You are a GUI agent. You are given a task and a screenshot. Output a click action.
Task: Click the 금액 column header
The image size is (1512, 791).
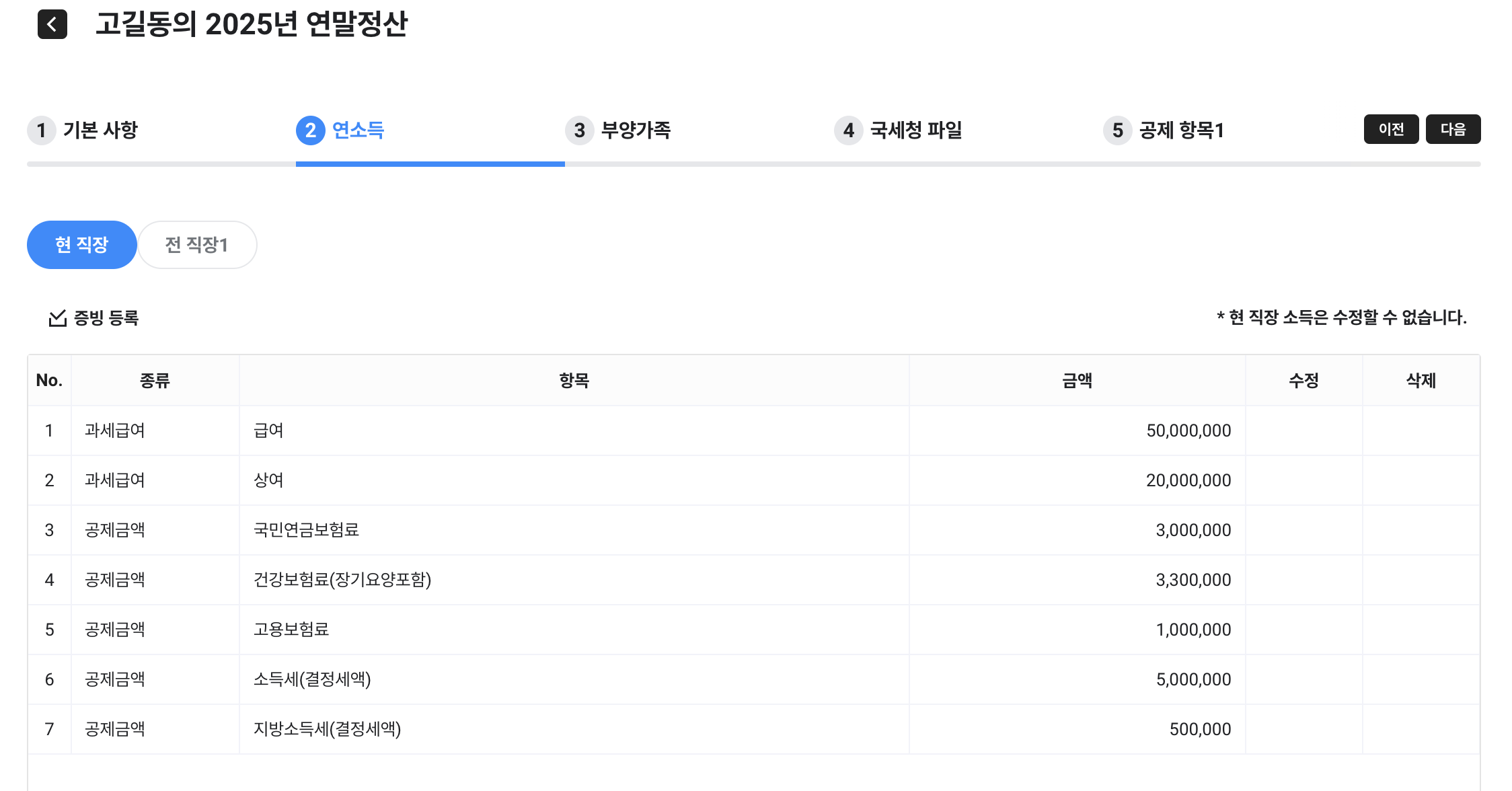click(x=1077, y=381)
